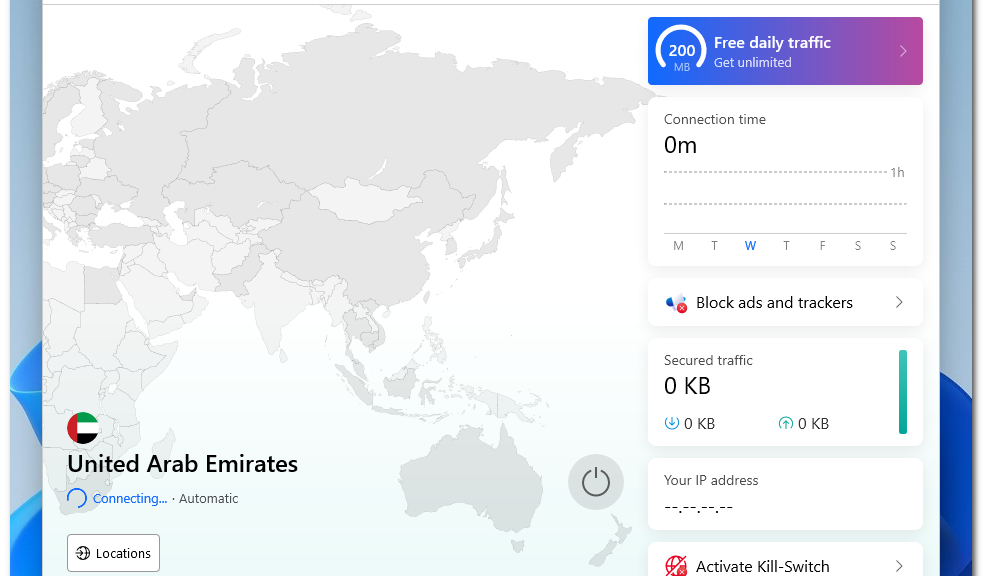This screenshot has width=983, height=576.
Task: Click the download traffic arrow icon
Action: coord(672,424)
